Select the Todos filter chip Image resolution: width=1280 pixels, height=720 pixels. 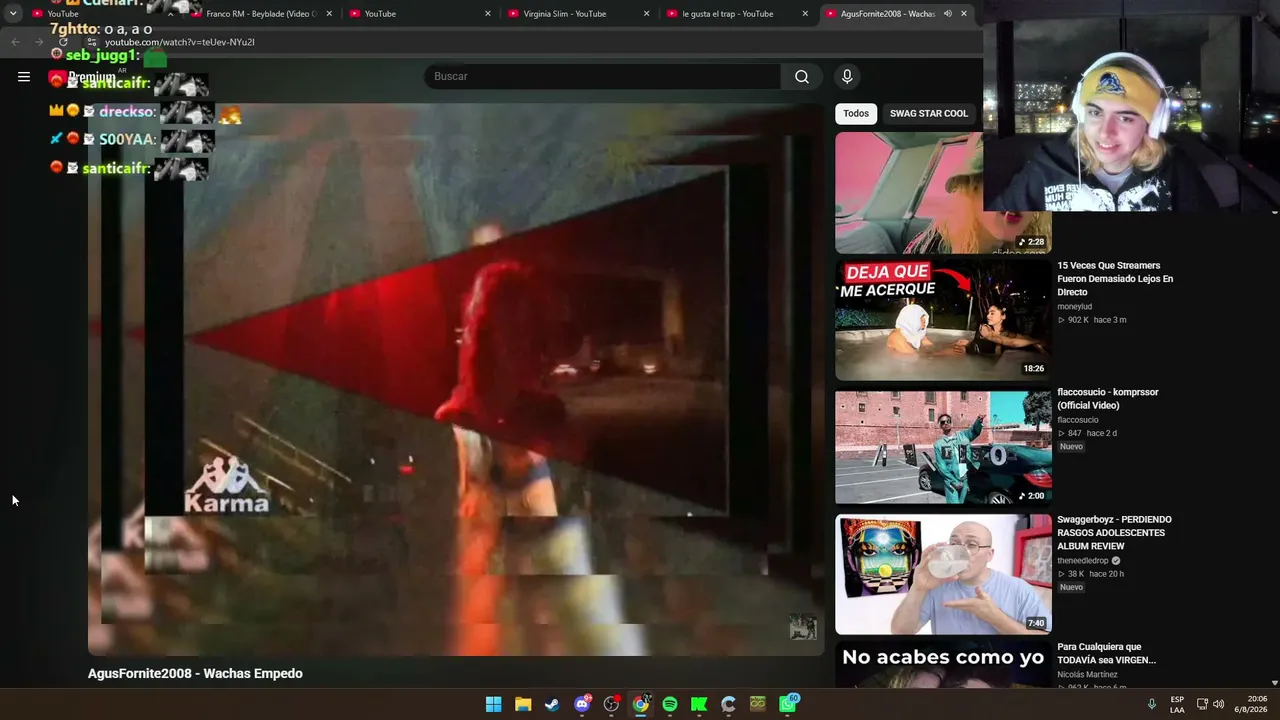point(856,114)
